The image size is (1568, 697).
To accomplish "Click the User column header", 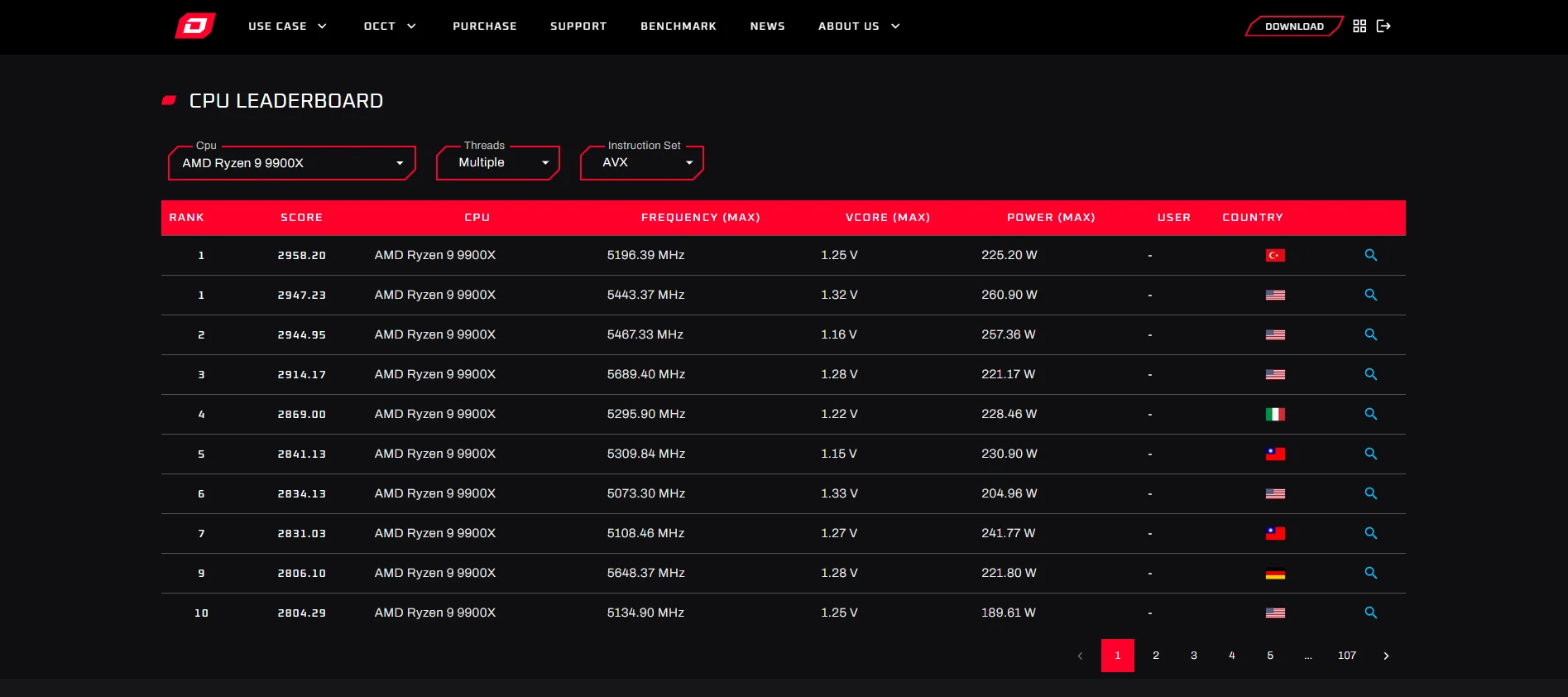I will click(1174, 218).
